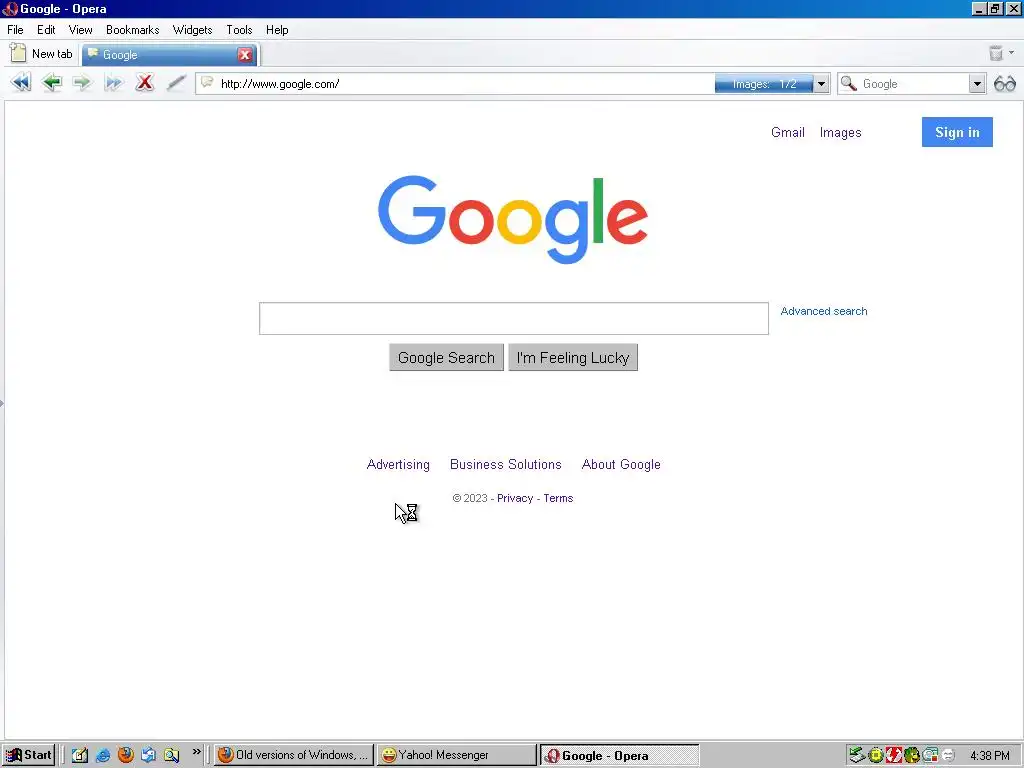Open the View menu
Screen dimensions: 1024x768
80,30
